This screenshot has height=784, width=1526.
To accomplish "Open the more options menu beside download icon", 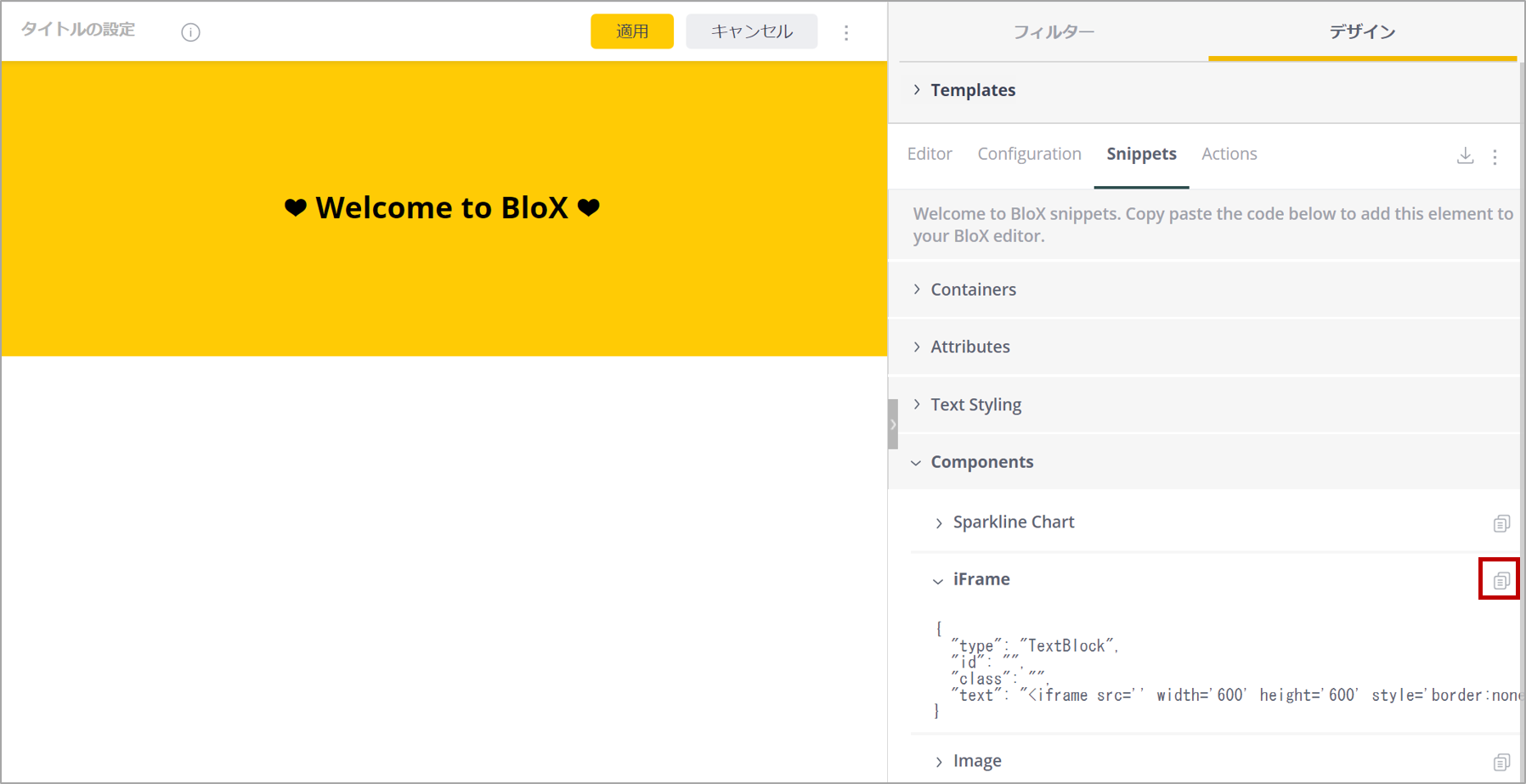I will [x=1495, y=156].
